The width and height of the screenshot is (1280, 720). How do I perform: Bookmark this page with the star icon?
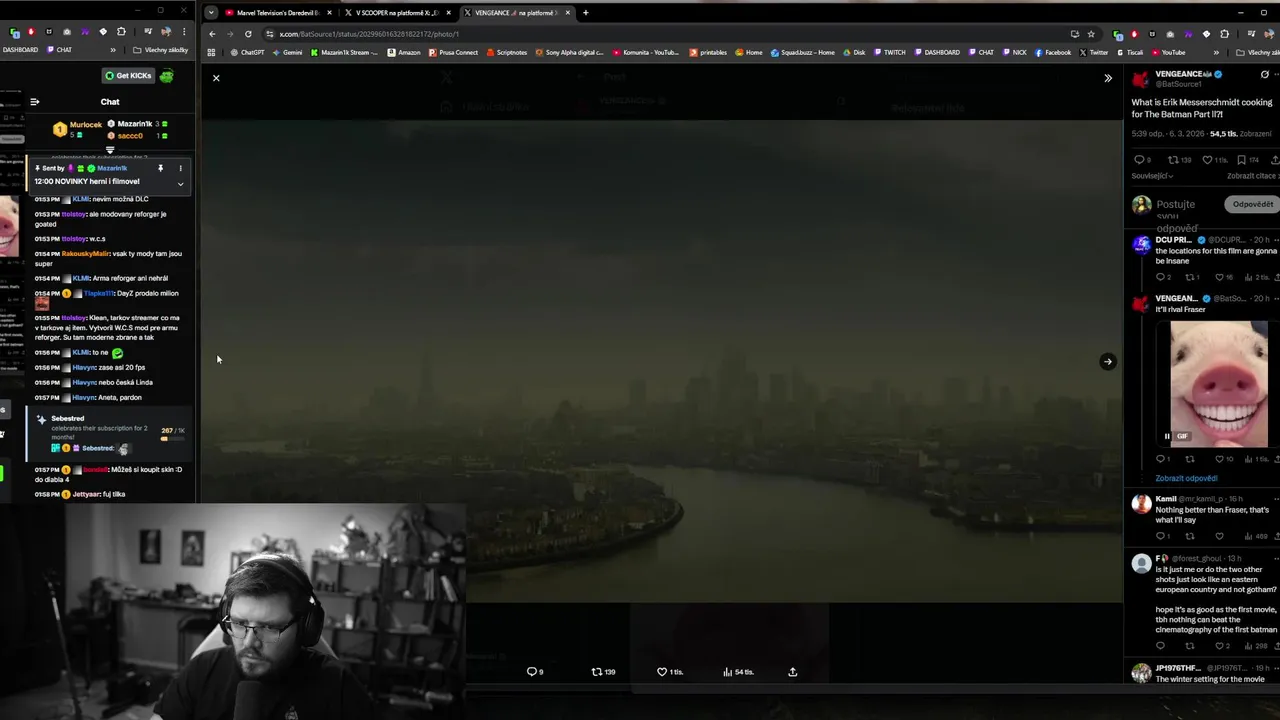point(1091,34)
